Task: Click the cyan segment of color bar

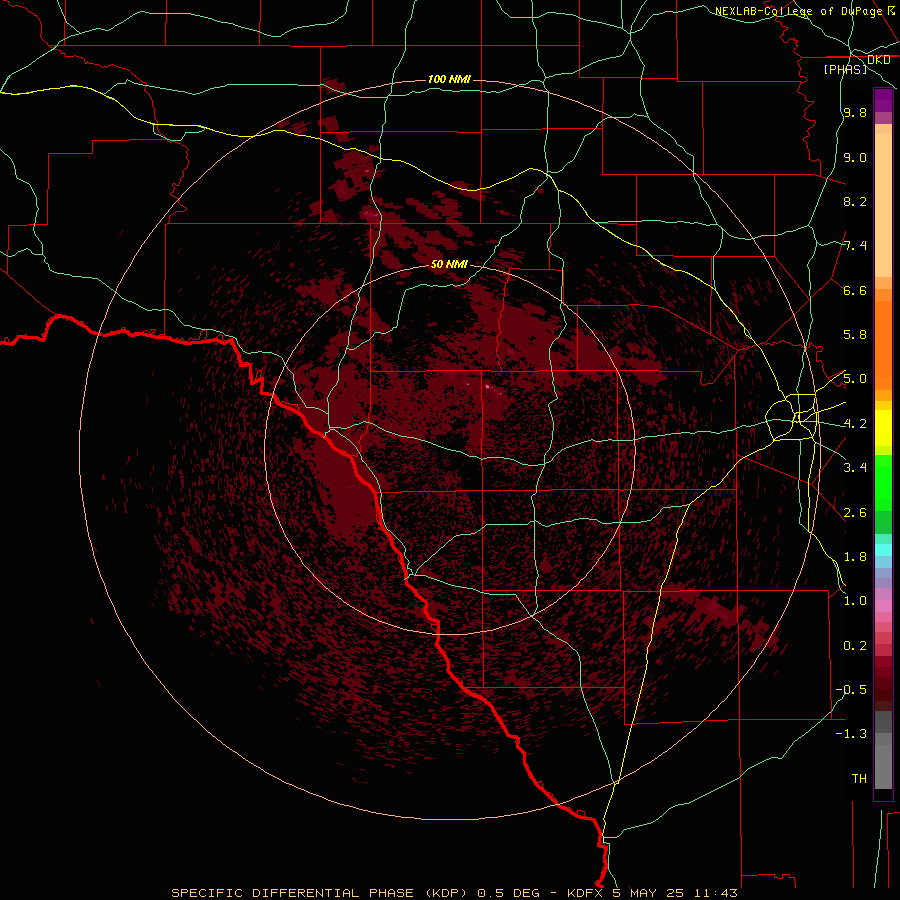Action: (x=883, y=549)
